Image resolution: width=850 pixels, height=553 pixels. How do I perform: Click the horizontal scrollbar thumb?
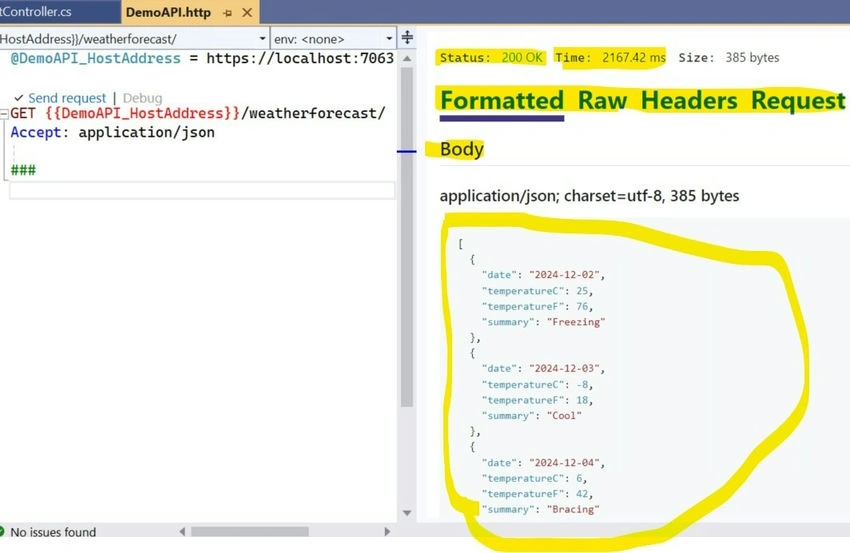tap(250, 531)
